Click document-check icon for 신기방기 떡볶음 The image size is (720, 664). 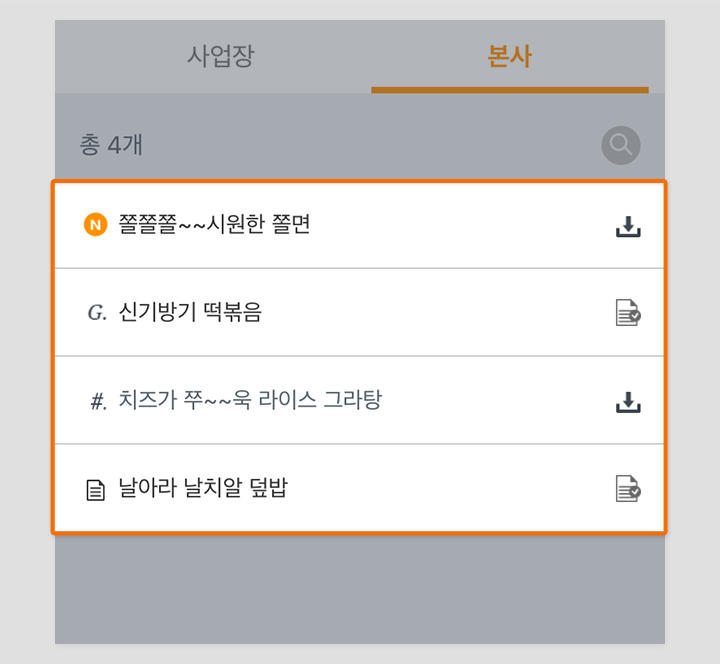tap(628, 312)
